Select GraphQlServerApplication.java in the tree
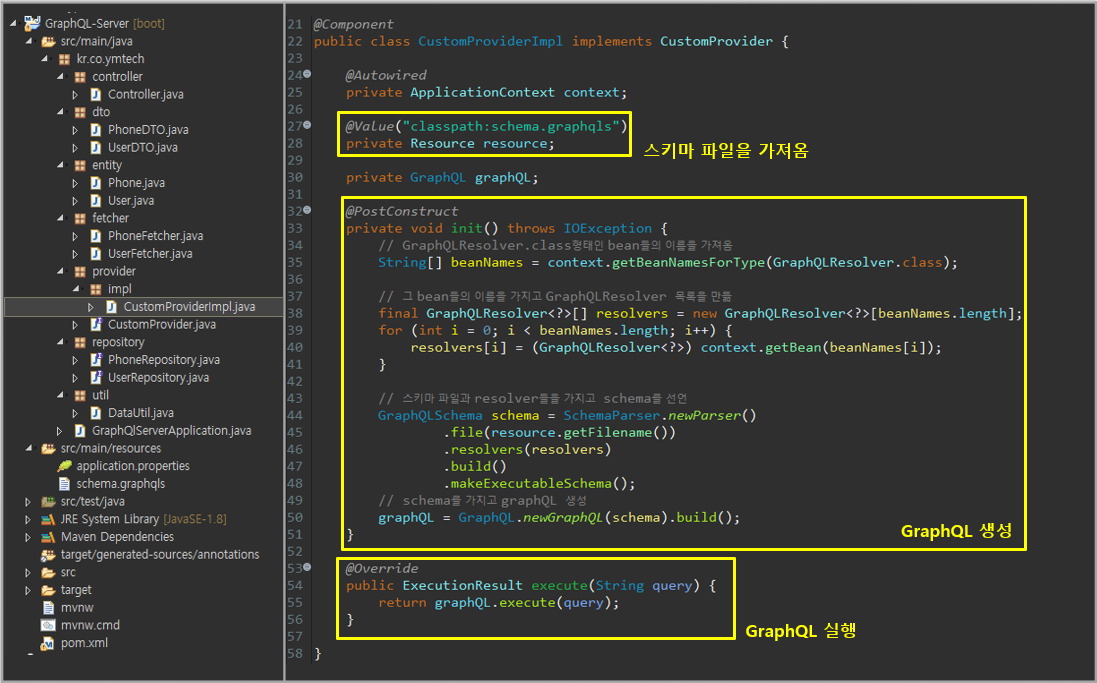 click(171, 431)
